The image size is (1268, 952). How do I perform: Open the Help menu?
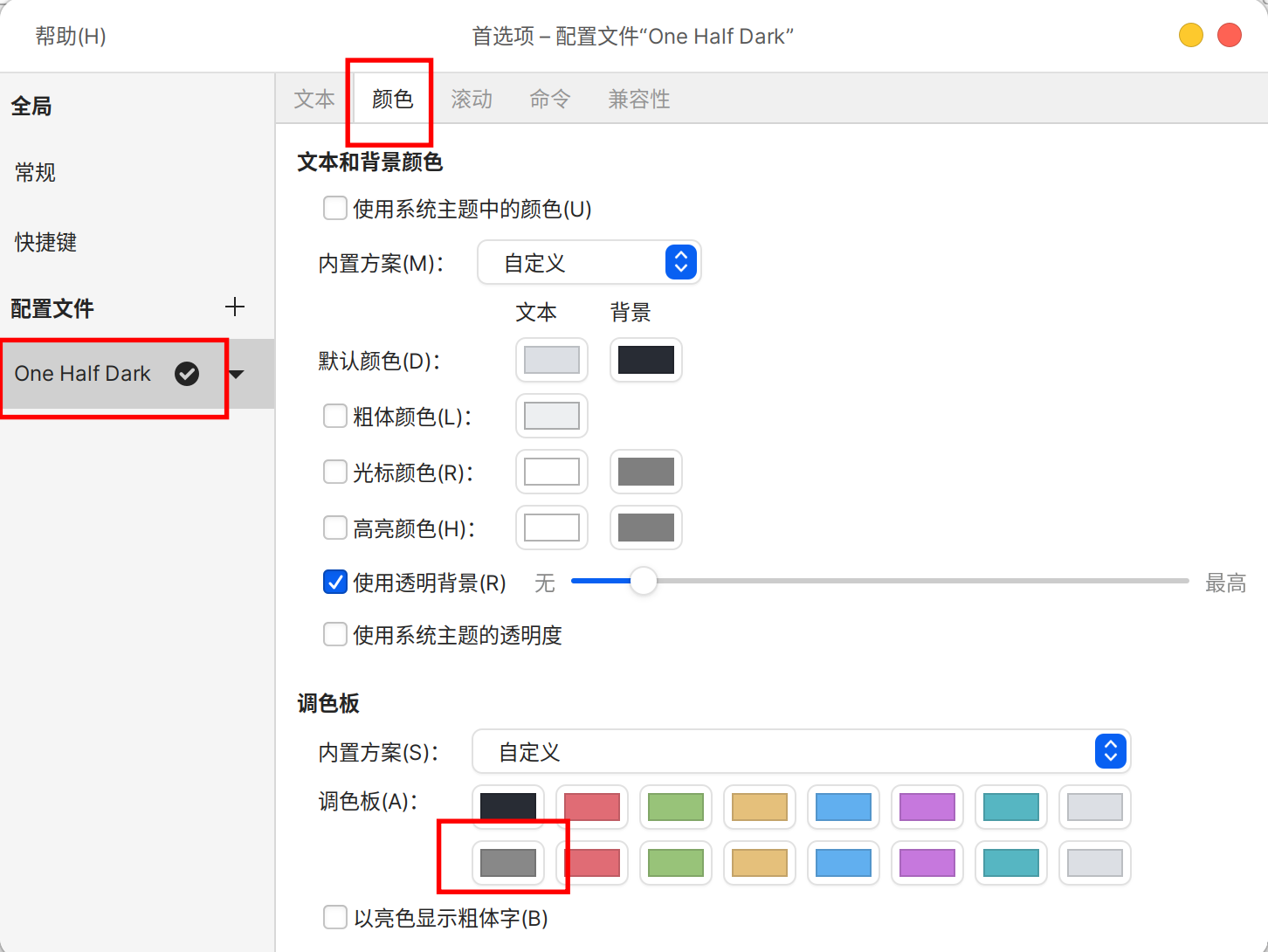[71, 37]
